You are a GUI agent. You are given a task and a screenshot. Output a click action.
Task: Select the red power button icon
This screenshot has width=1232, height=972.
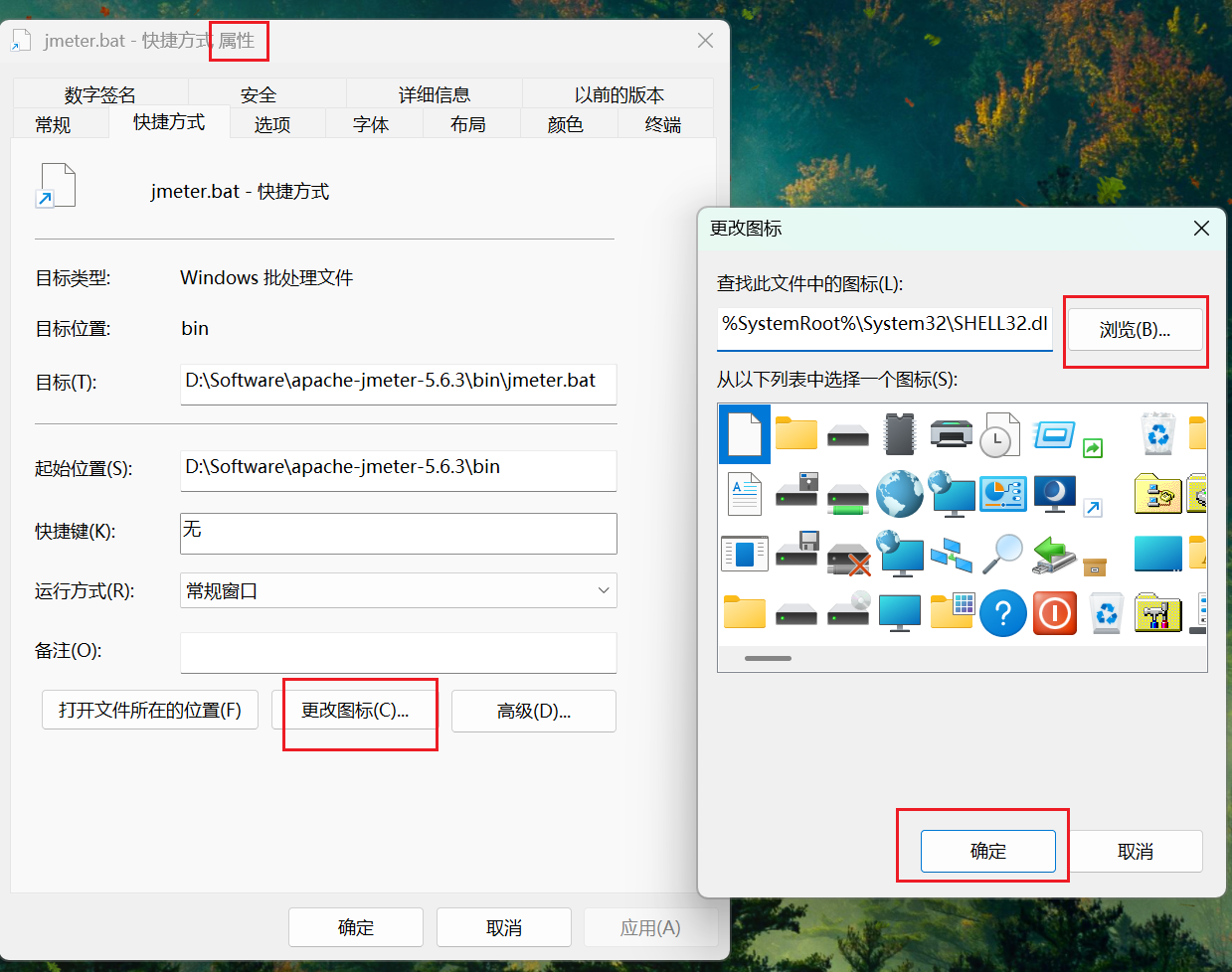[x=1055, y=613]
